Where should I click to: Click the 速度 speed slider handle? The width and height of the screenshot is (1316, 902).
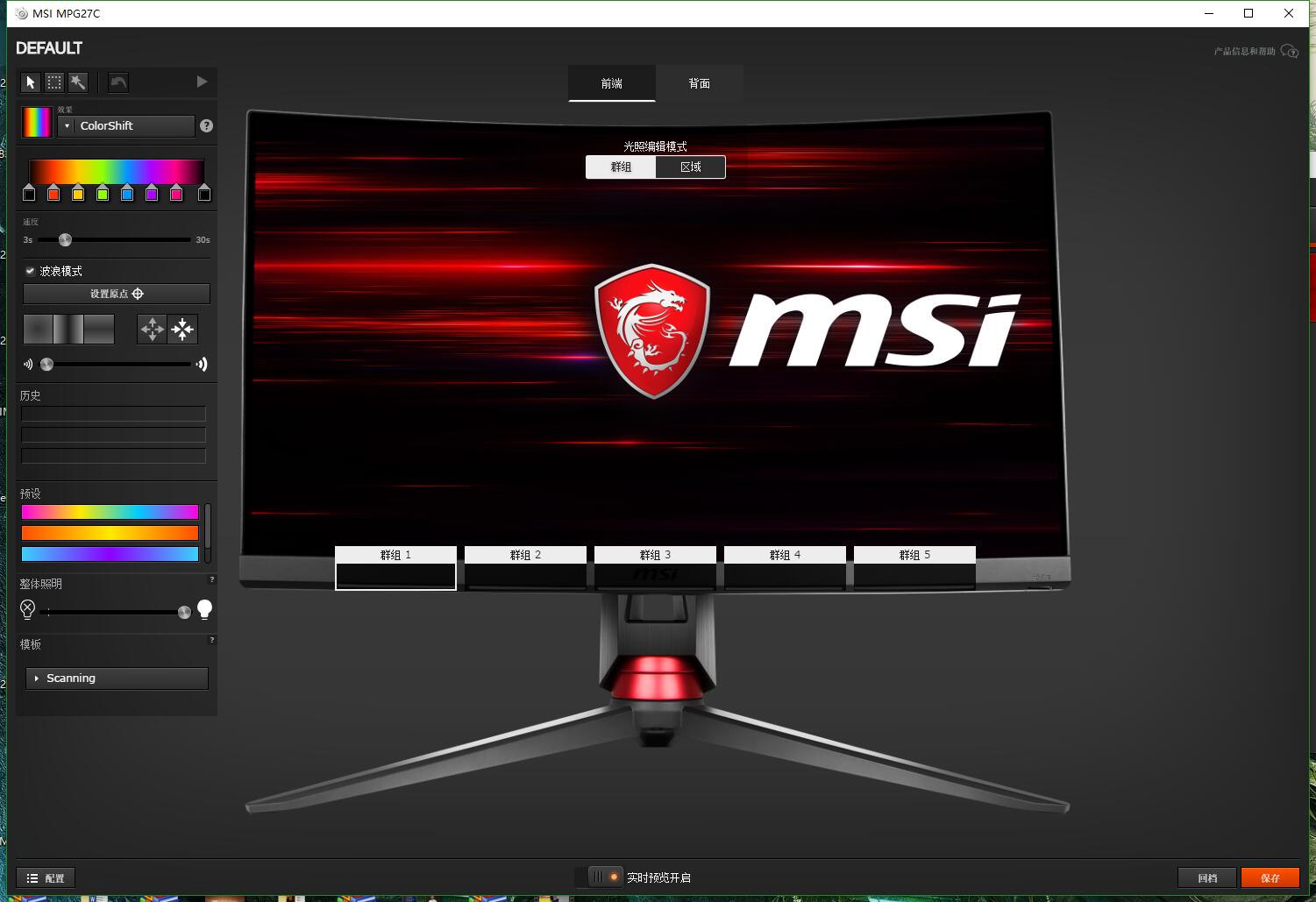coord(65,239)
